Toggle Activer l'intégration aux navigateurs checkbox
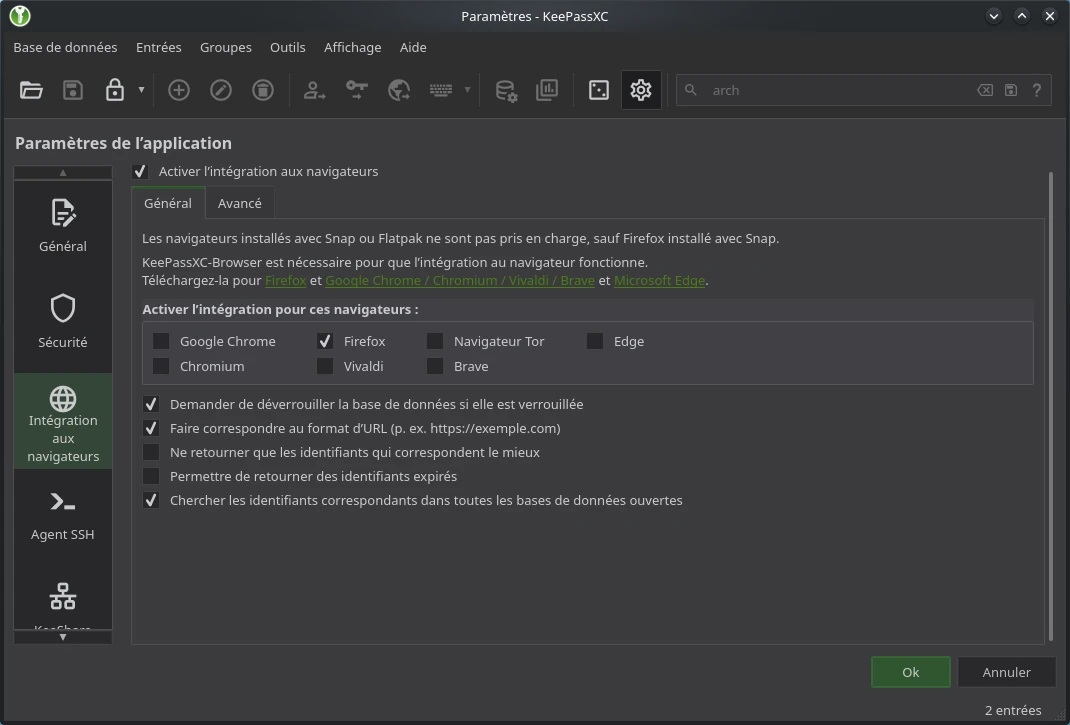This screenshot has height=725, width=1070. [140, 171]
